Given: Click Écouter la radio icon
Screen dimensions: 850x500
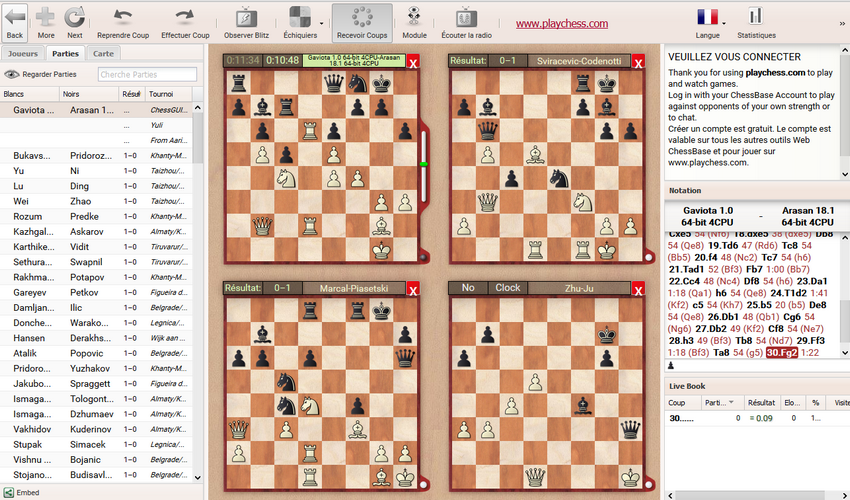Looking at the screenshot, I should pyautogui.click(x=466, y=17).
